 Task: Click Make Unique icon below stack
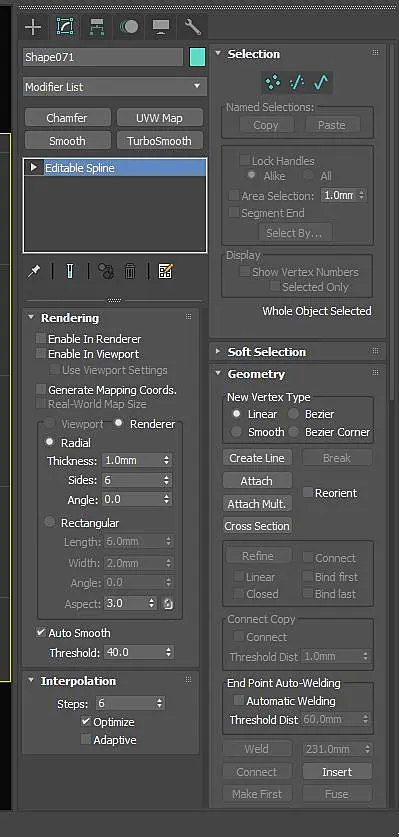tap(106, 271)
